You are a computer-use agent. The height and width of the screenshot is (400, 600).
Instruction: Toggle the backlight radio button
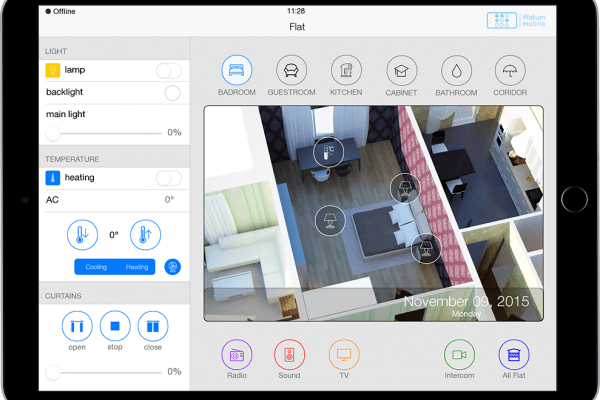(x=172, y=93)
